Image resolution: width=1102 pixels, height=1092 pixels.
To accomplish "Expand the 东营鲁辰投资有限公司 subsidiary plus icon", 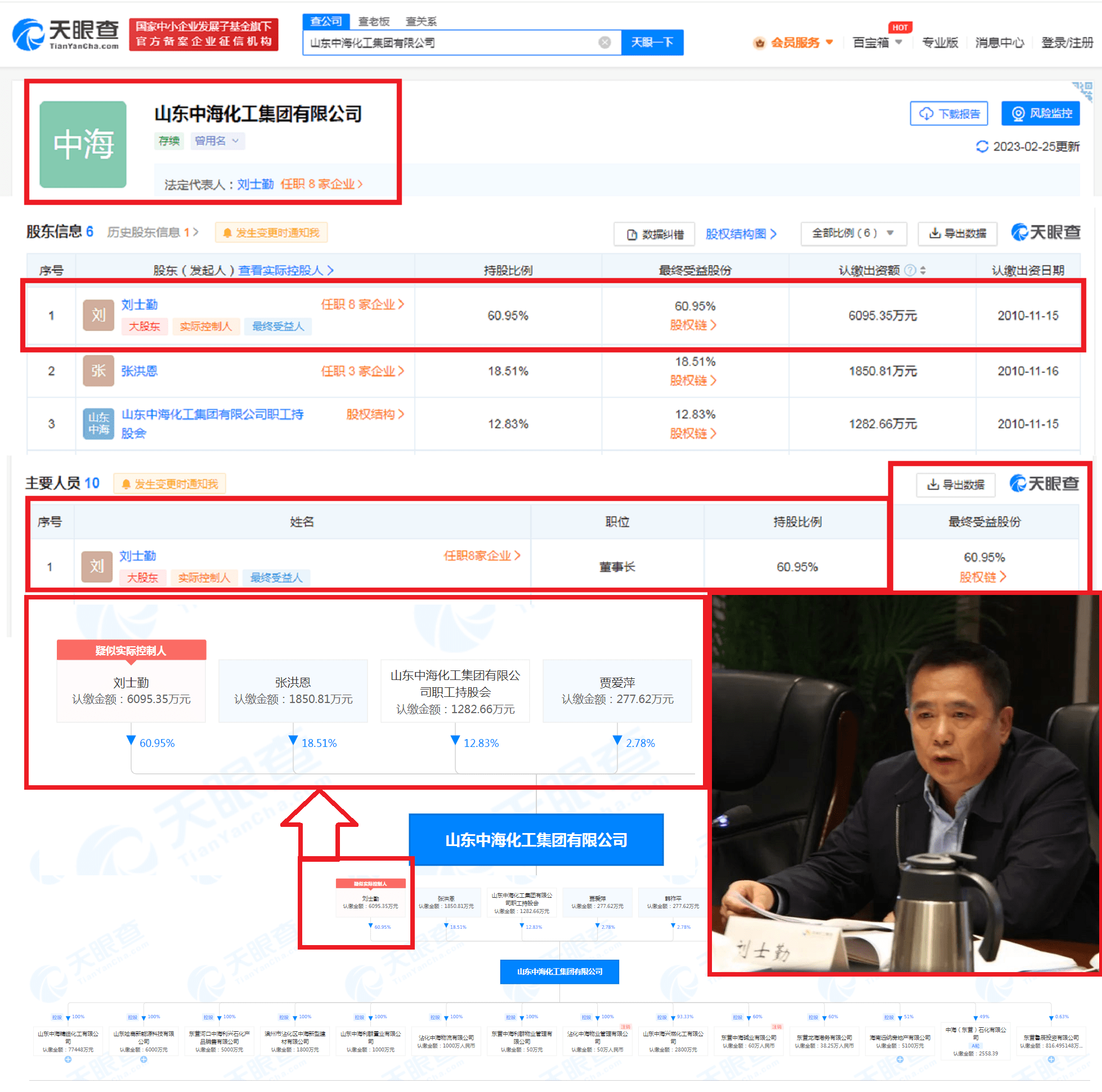I will [x=1051, y=1059].
